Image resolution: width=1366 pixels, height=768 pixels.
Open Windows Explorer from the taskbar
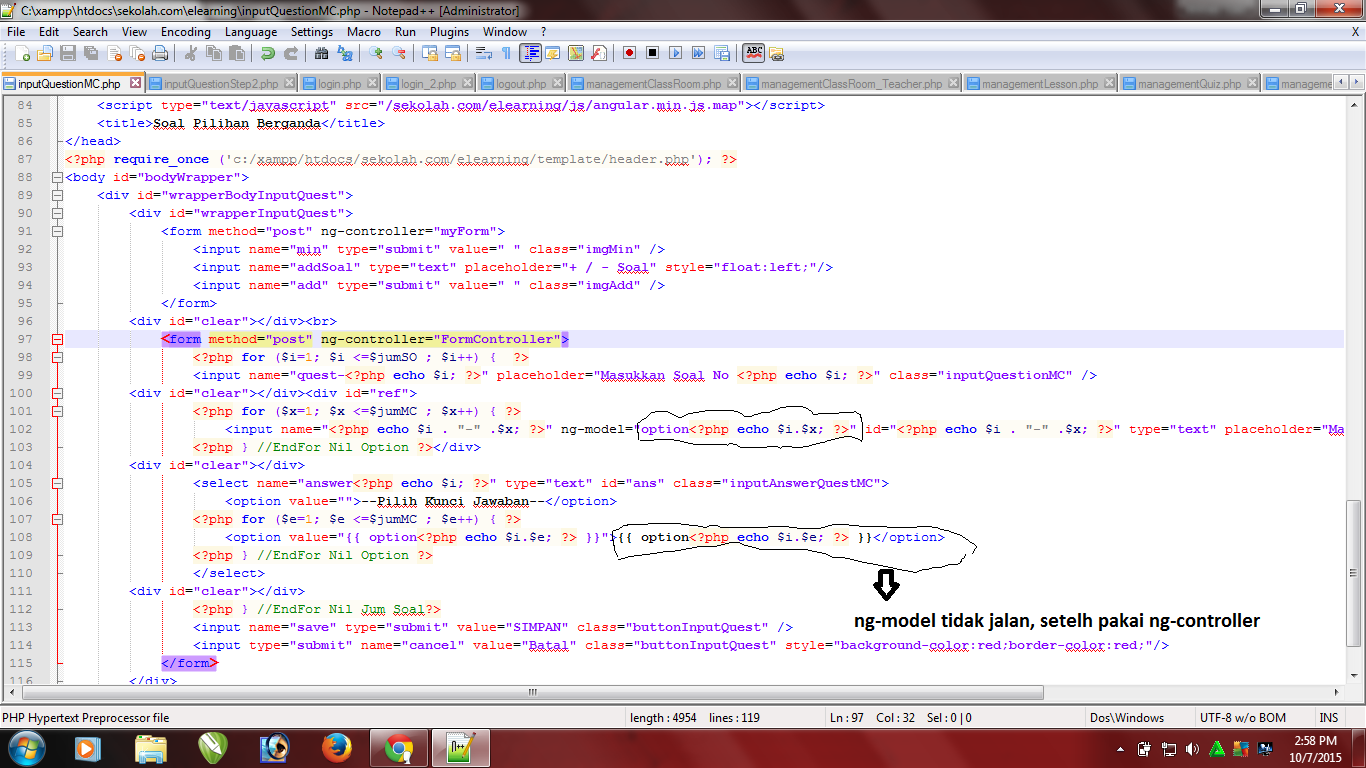tap(150, 748)
